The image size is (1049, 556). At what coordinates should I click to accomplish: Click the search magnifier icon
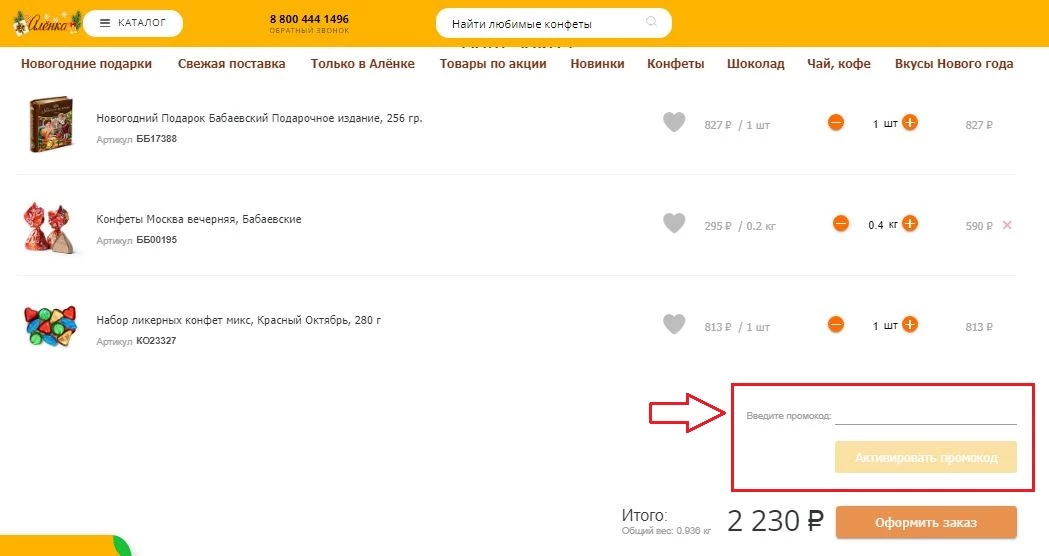point(651,22)
